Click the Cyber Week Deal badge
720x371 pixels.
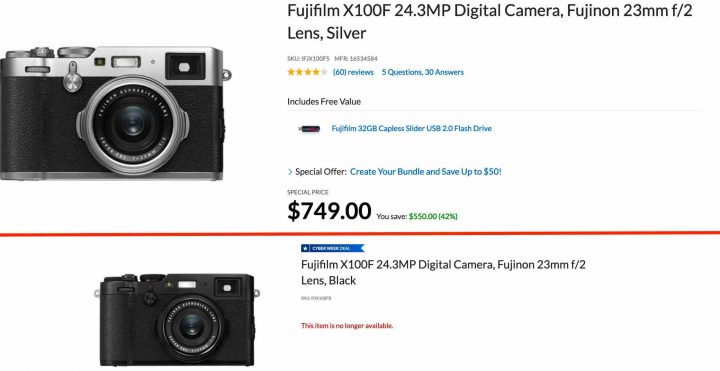332,248
